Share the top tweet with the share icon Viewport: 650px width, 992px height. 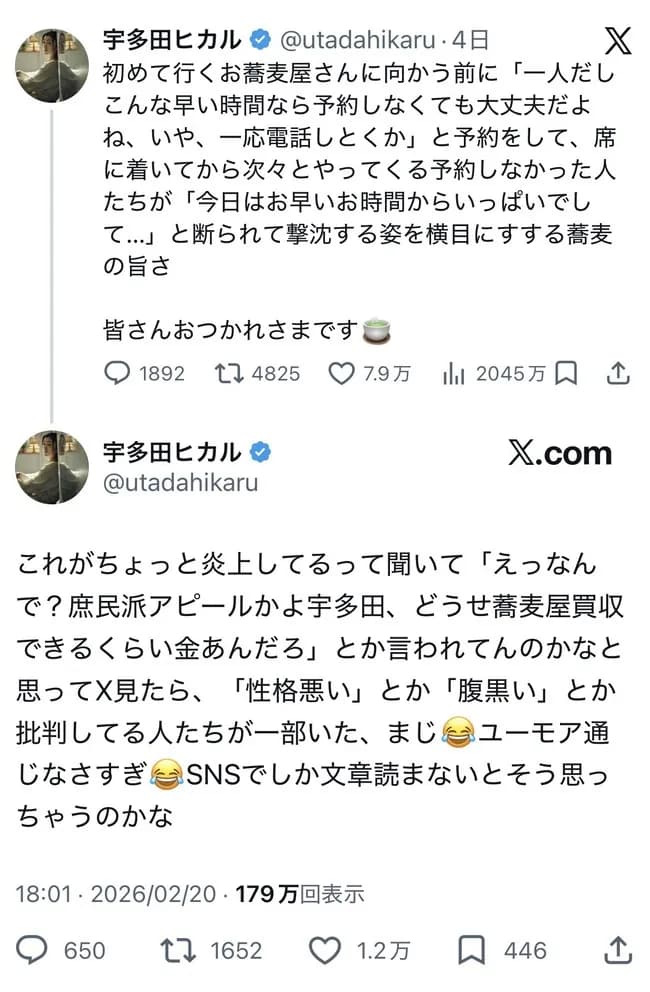pos(617,374)
